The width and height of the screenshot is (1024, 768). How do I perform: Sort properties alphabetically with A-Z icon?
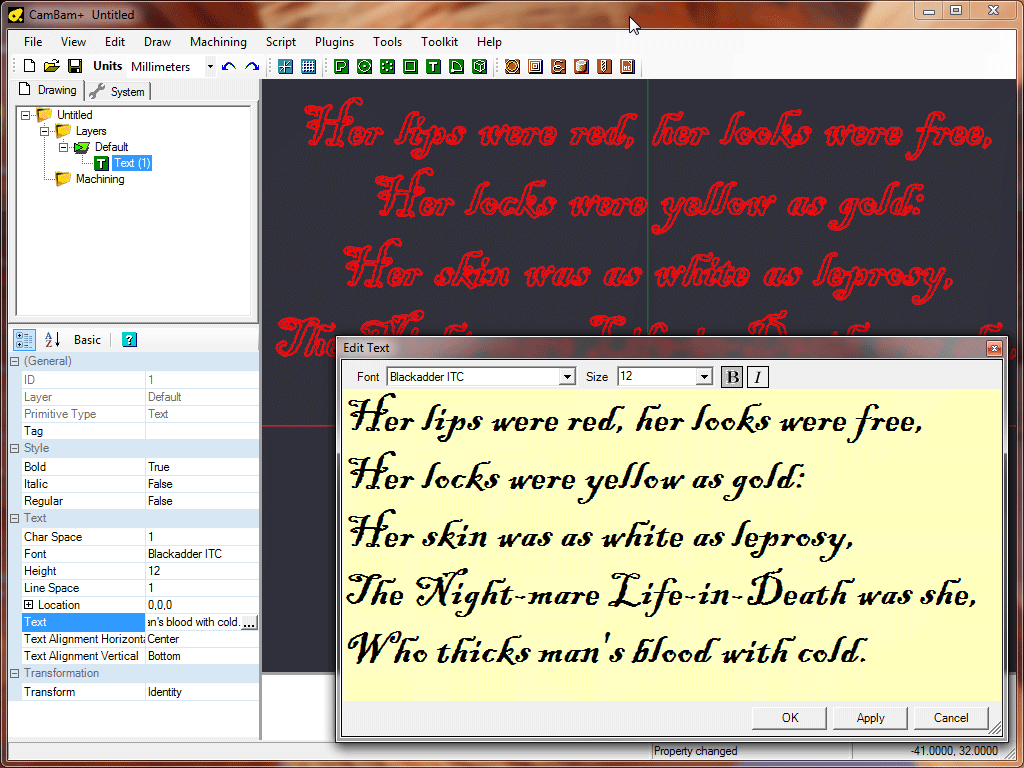pos(53,340)
